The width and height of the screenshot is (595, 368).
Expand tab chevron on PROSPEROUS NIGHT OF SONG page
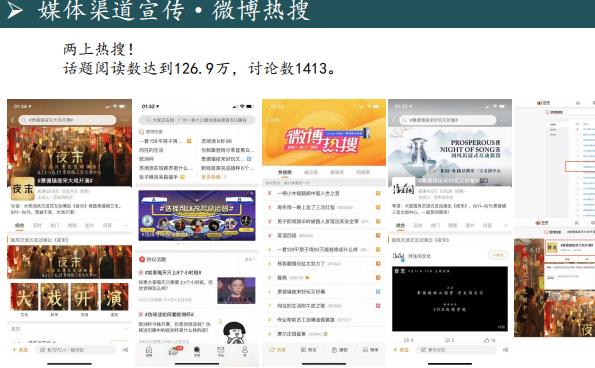[505, 225]
